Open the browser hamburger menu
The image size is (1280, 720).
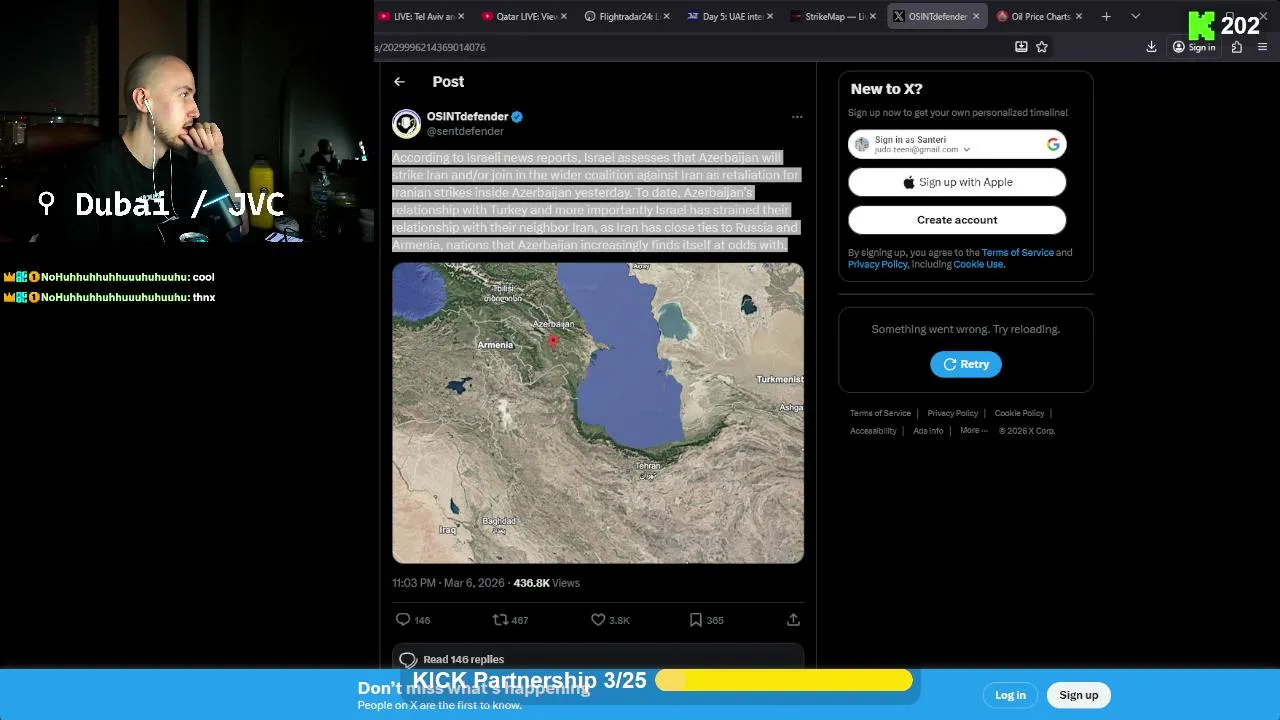point(1263,47)
